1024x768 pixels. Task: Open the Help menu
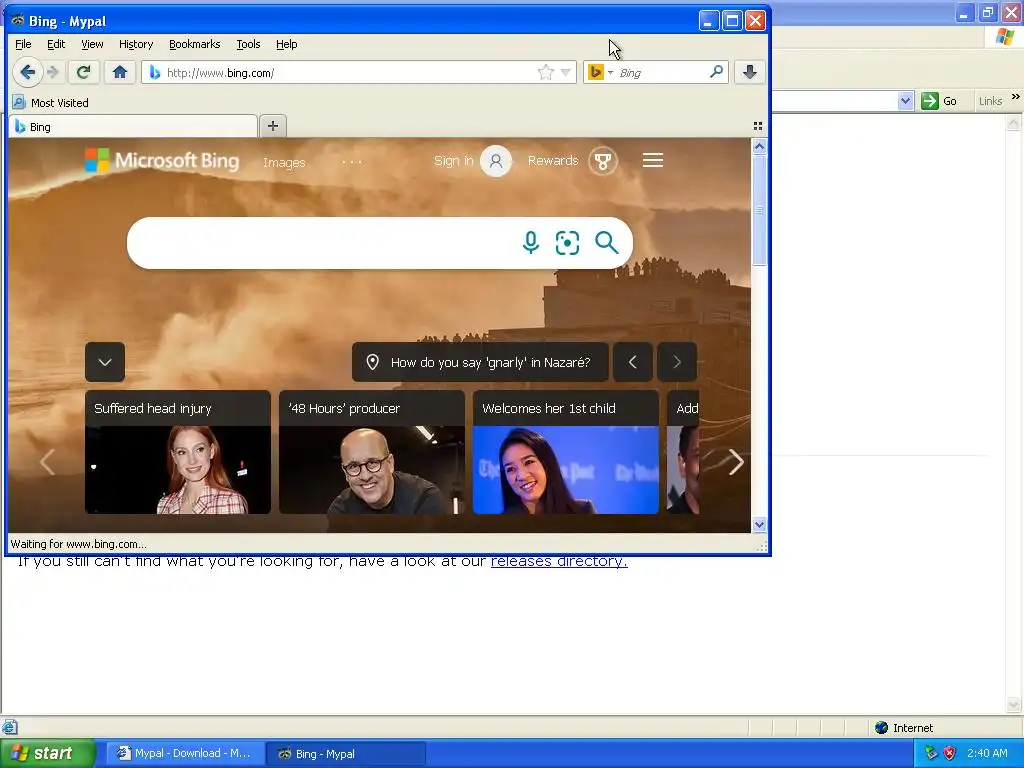pos(286,44)
